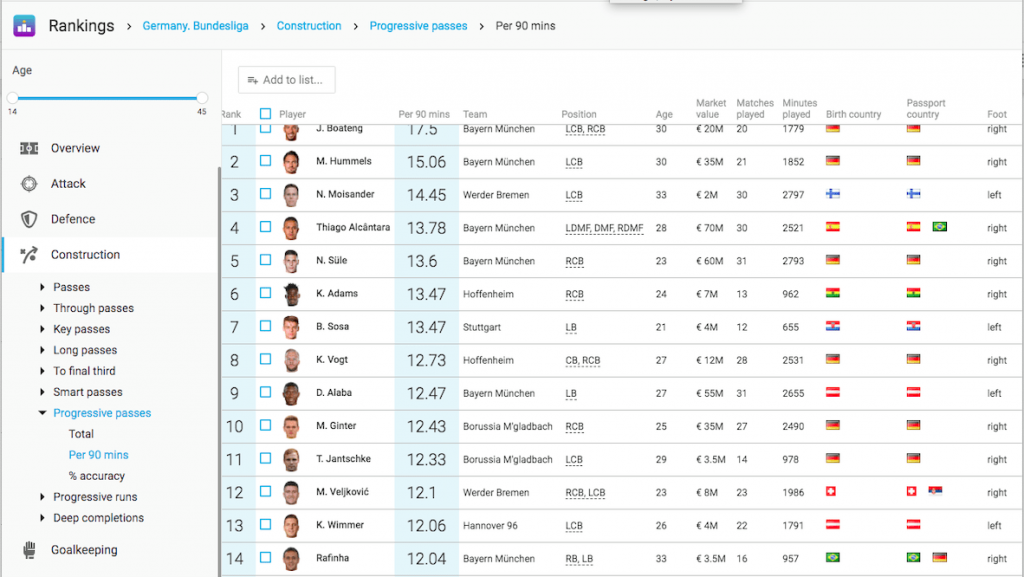Sort by the Market value column header
This screenshot has width=1024, height=577.
pos(711,108)
